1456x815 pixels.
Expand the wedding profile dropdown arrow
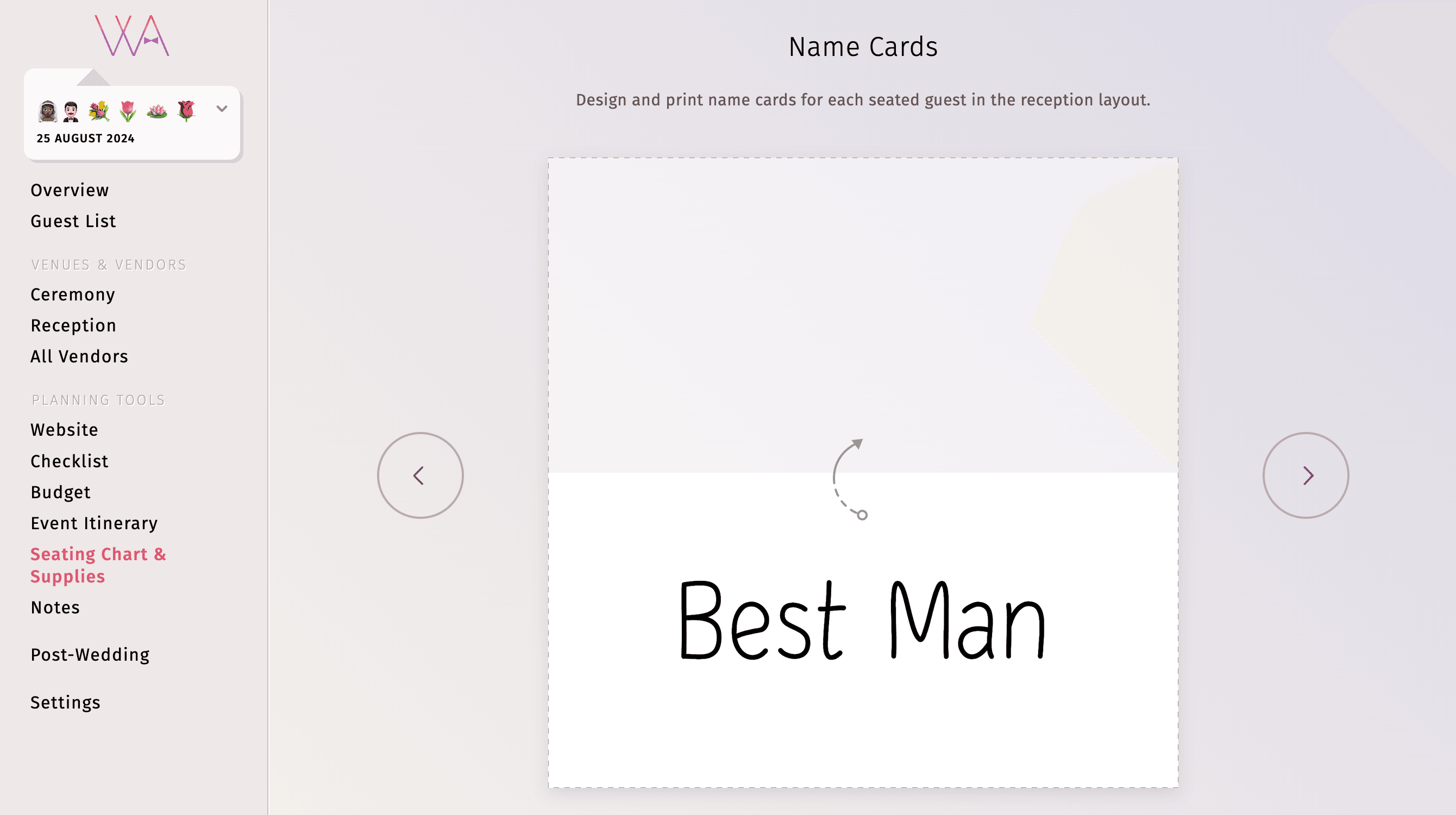point(221,109)
